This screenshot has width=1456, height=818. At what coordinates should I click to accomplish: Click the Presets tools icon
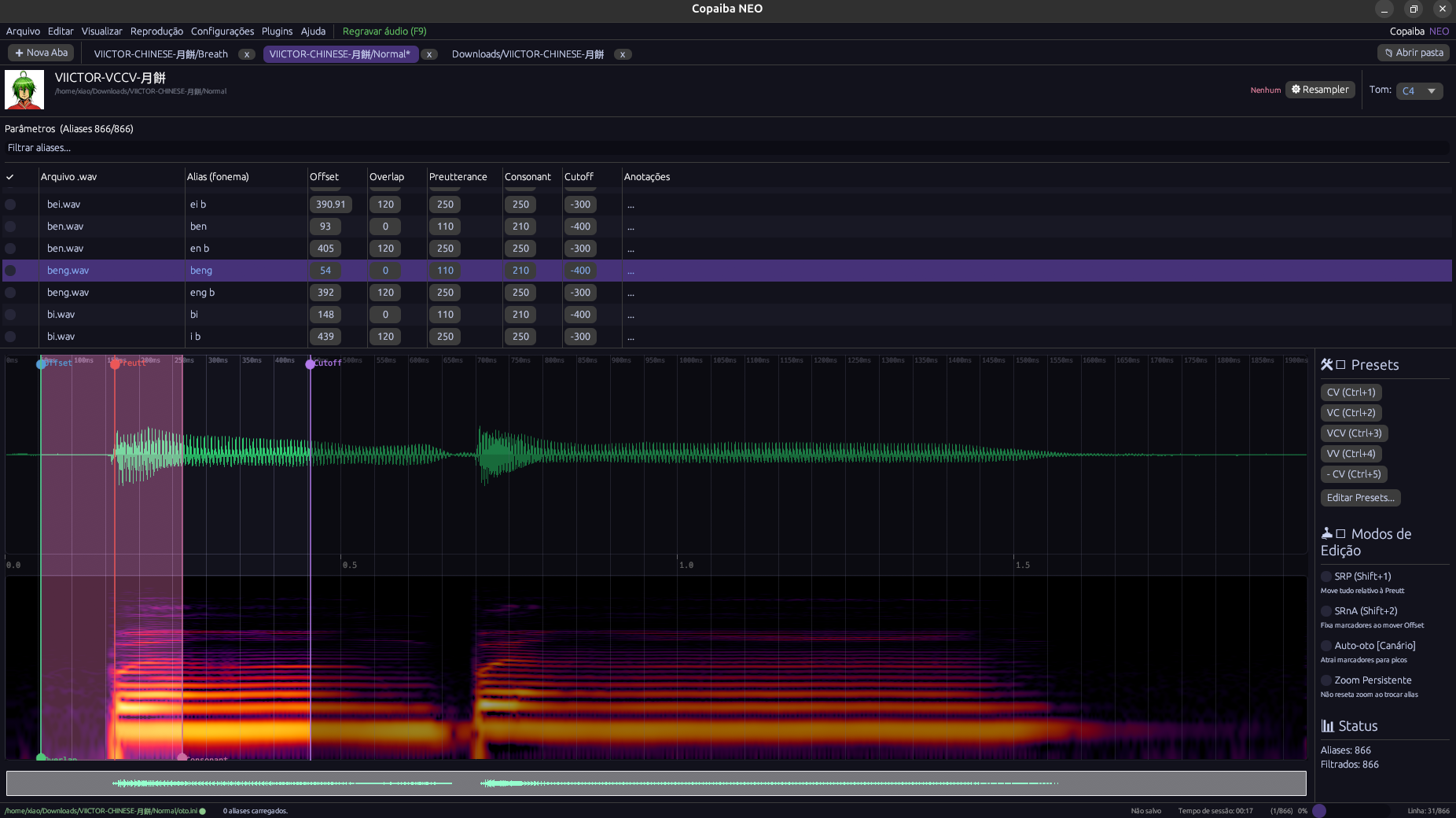click(1327, 364)
